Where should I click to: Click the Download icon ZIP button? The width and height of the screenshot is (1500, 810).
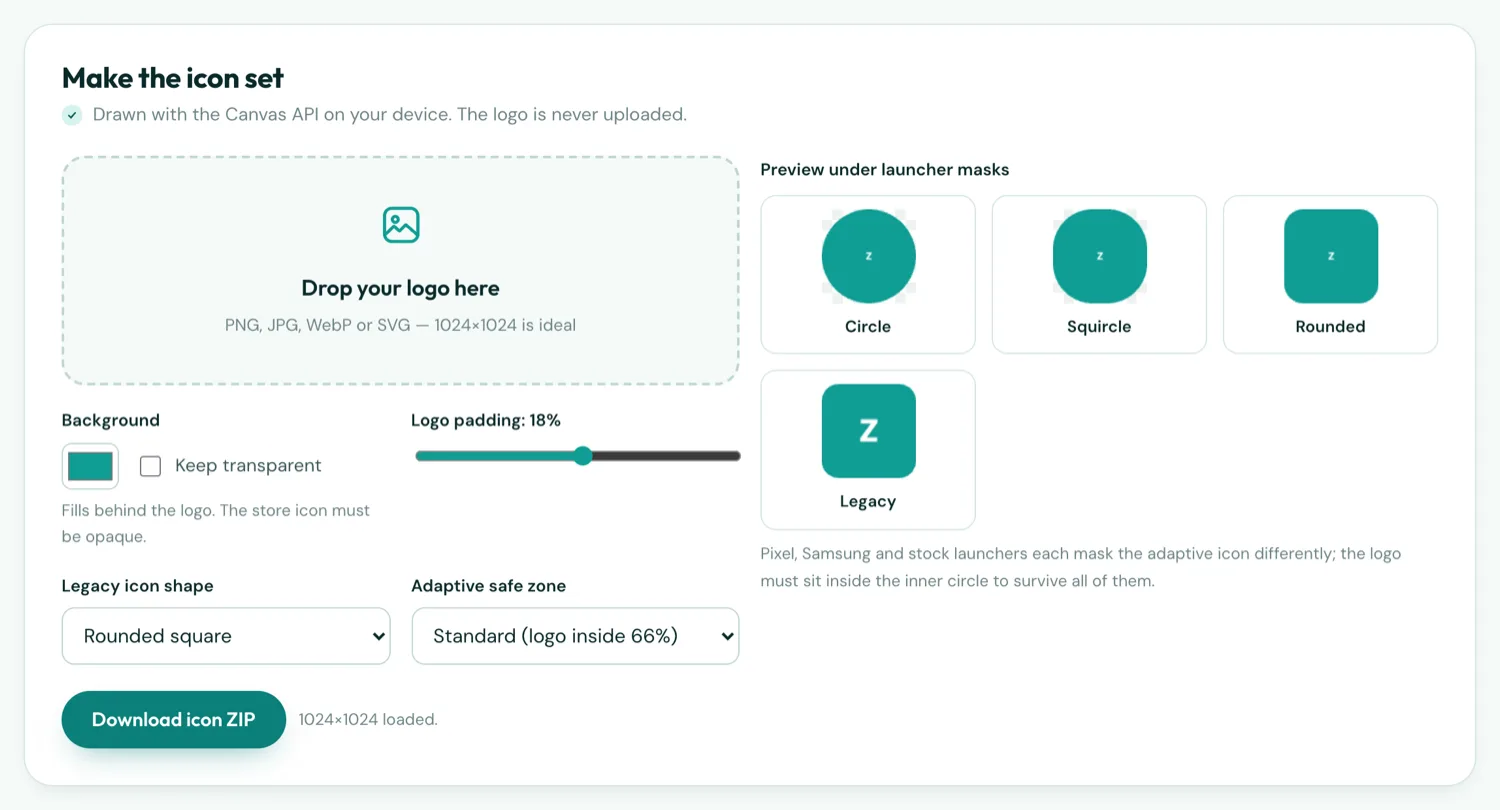[174, 719]
